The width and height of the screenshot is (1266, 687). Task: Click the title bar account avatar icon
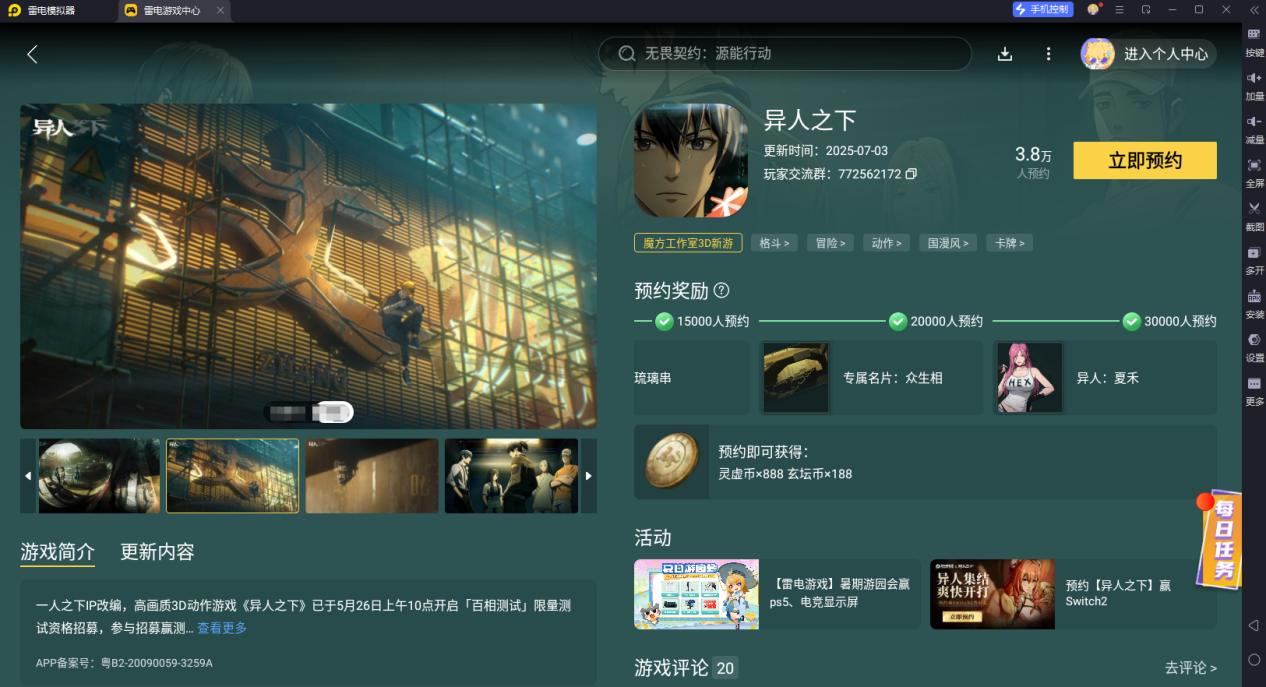(1093, 10)
